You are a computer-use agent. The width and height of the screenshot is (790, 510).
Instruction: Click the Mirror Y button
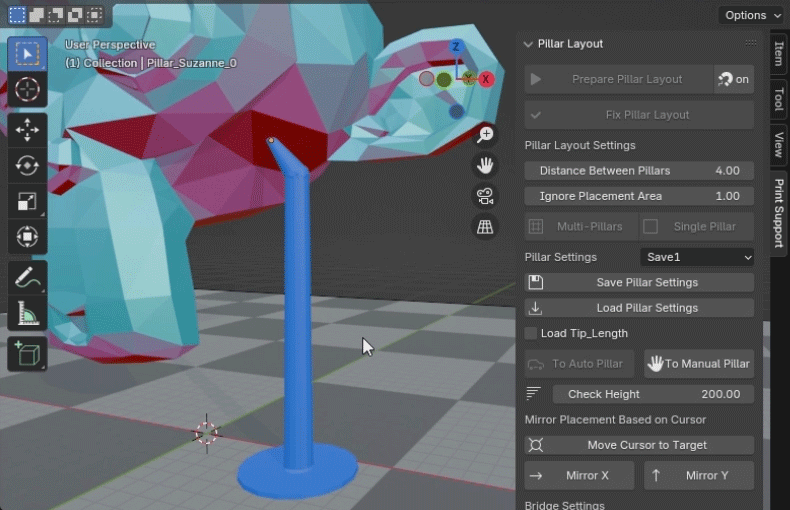click(x=699, y=476)
